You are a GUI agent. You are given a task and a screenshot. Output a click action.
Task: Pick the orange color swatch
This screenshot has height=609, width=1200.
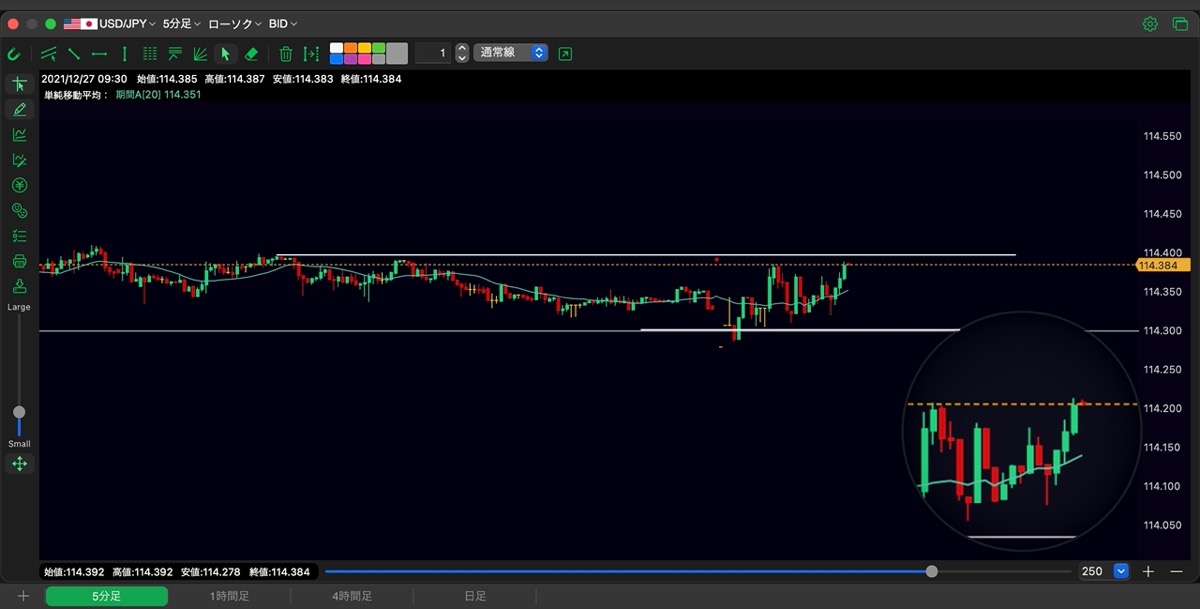coord(350,48)
